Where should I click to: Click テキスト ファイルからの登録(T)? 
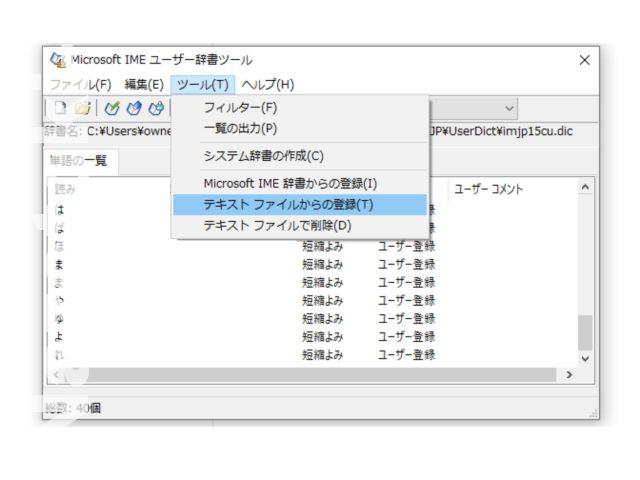click(x=288, y=205)
